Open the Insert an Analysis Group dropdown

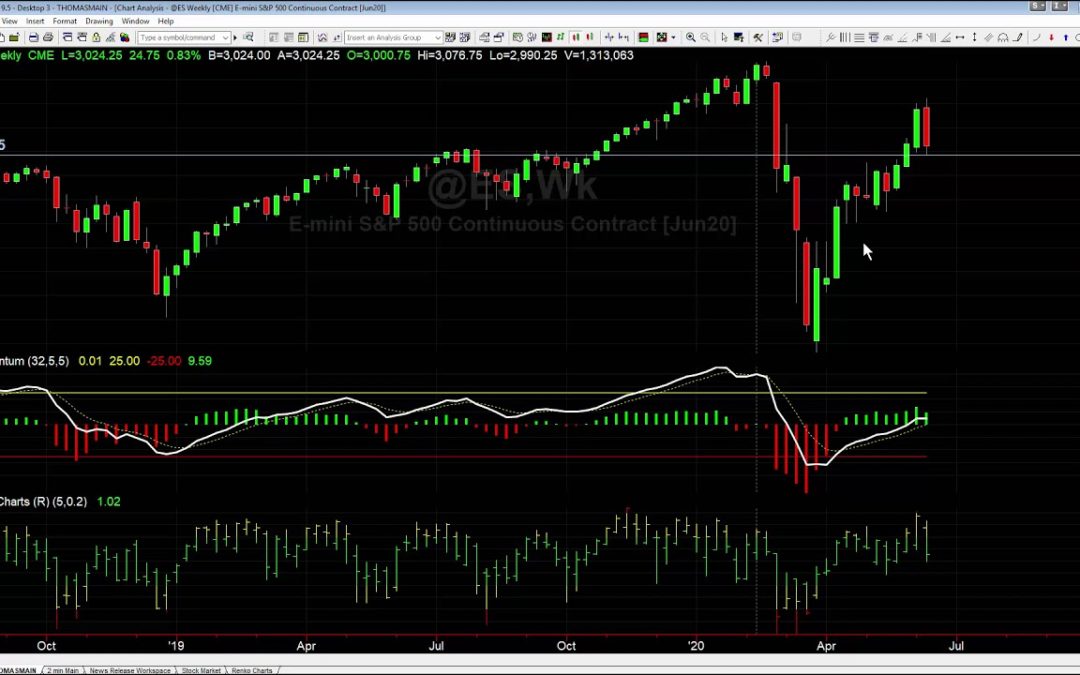click(x=437, y=36)
